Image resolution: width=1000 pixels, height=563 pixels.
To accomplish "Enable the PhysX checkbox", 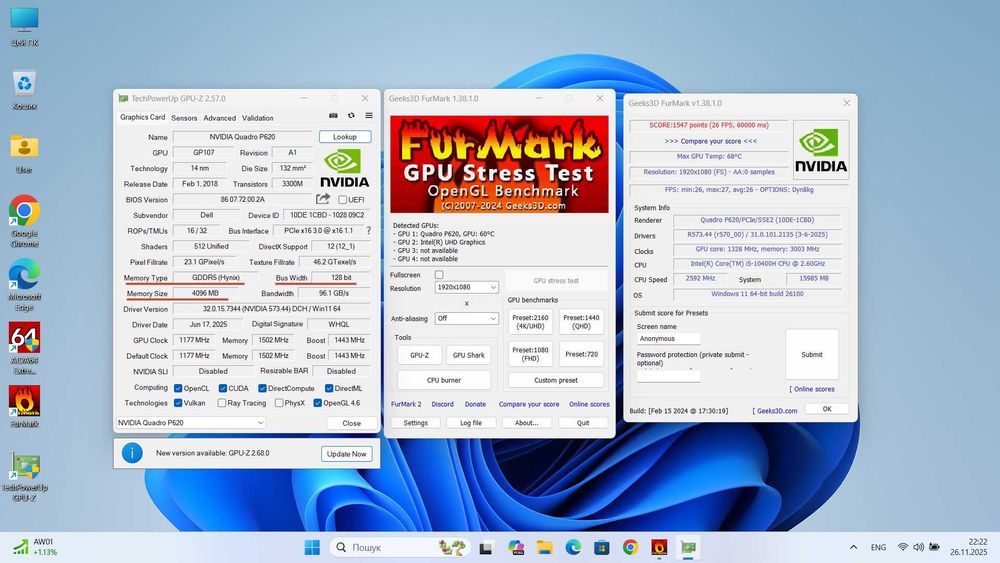I will coord(279,403).
